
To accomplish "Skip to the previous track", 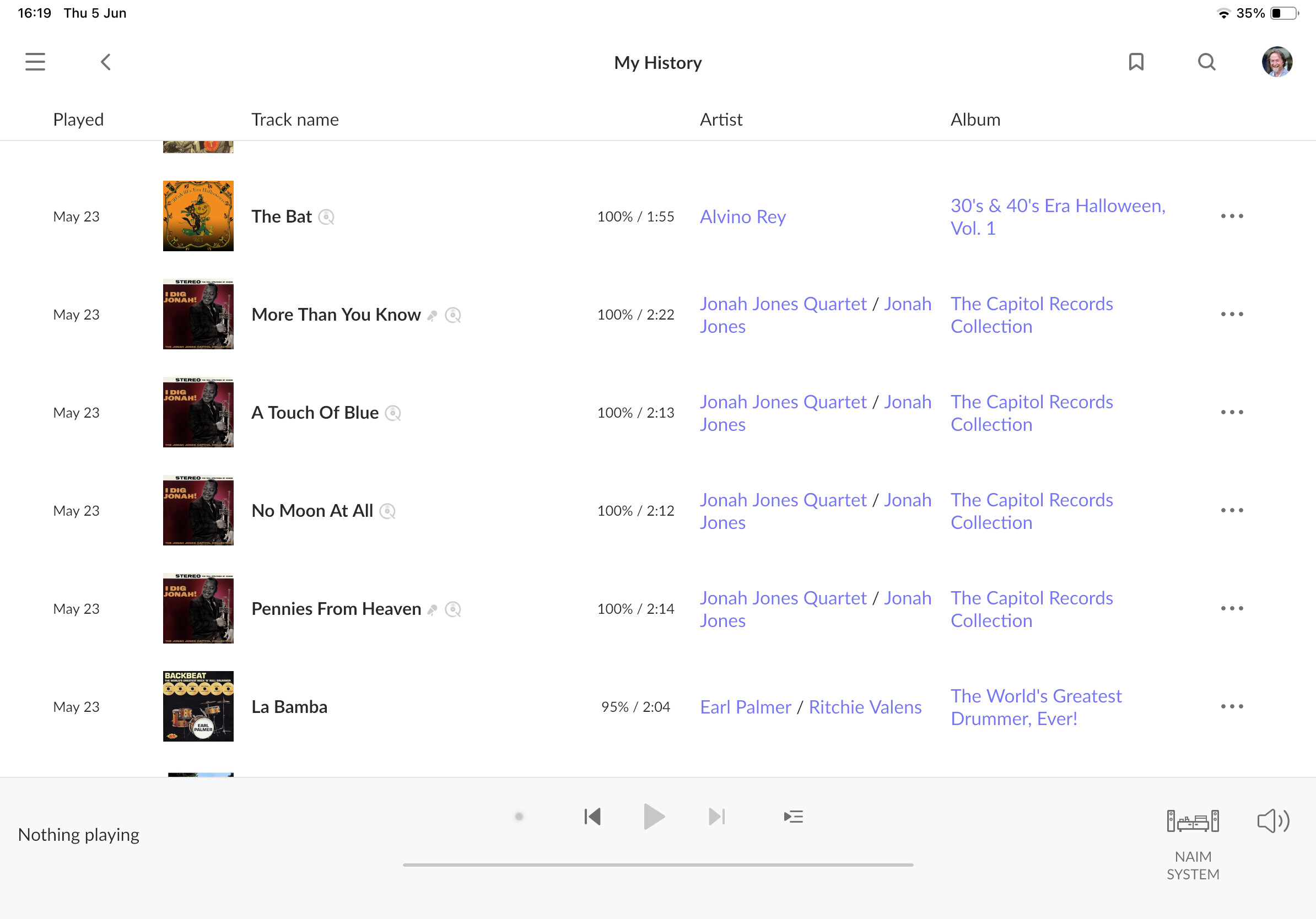I will point(592,817).
